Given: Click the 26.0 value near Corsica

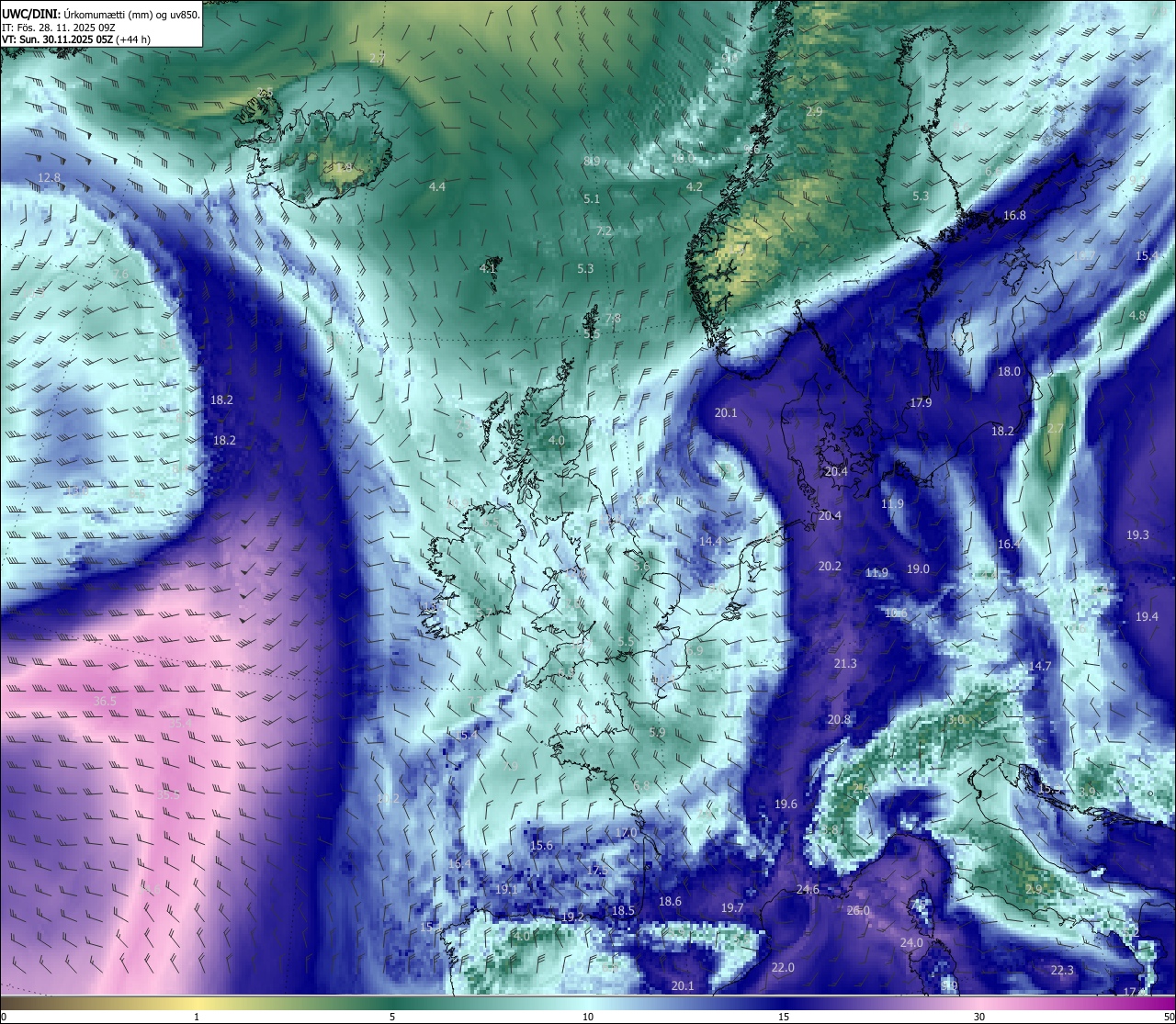Looking at the screenshot, I should click(x=858, y=910).
